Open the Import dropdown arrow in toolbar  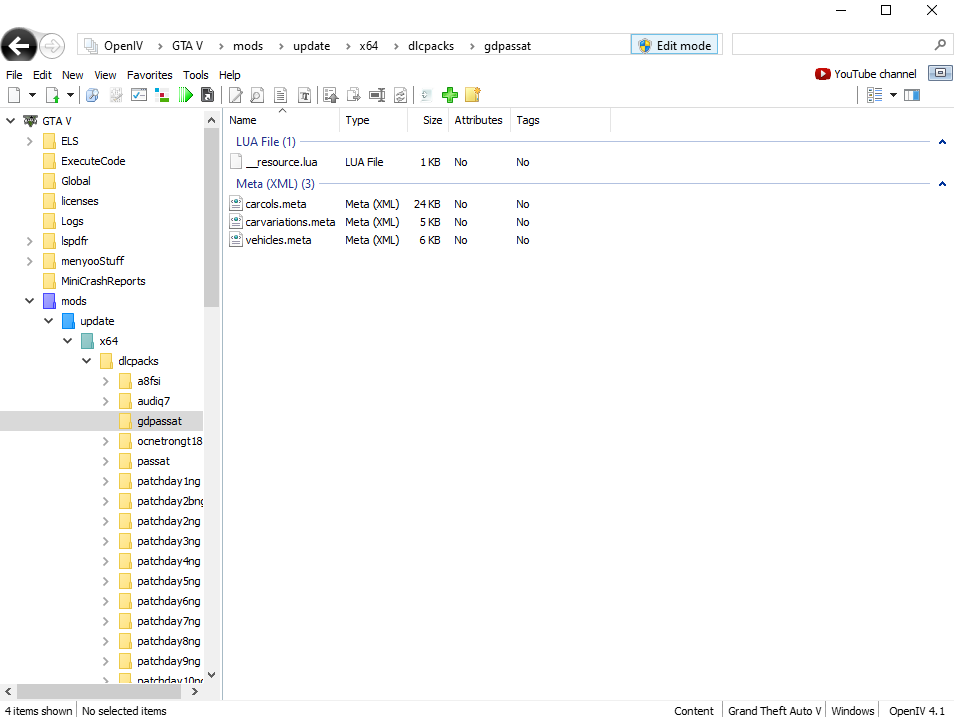71,95
